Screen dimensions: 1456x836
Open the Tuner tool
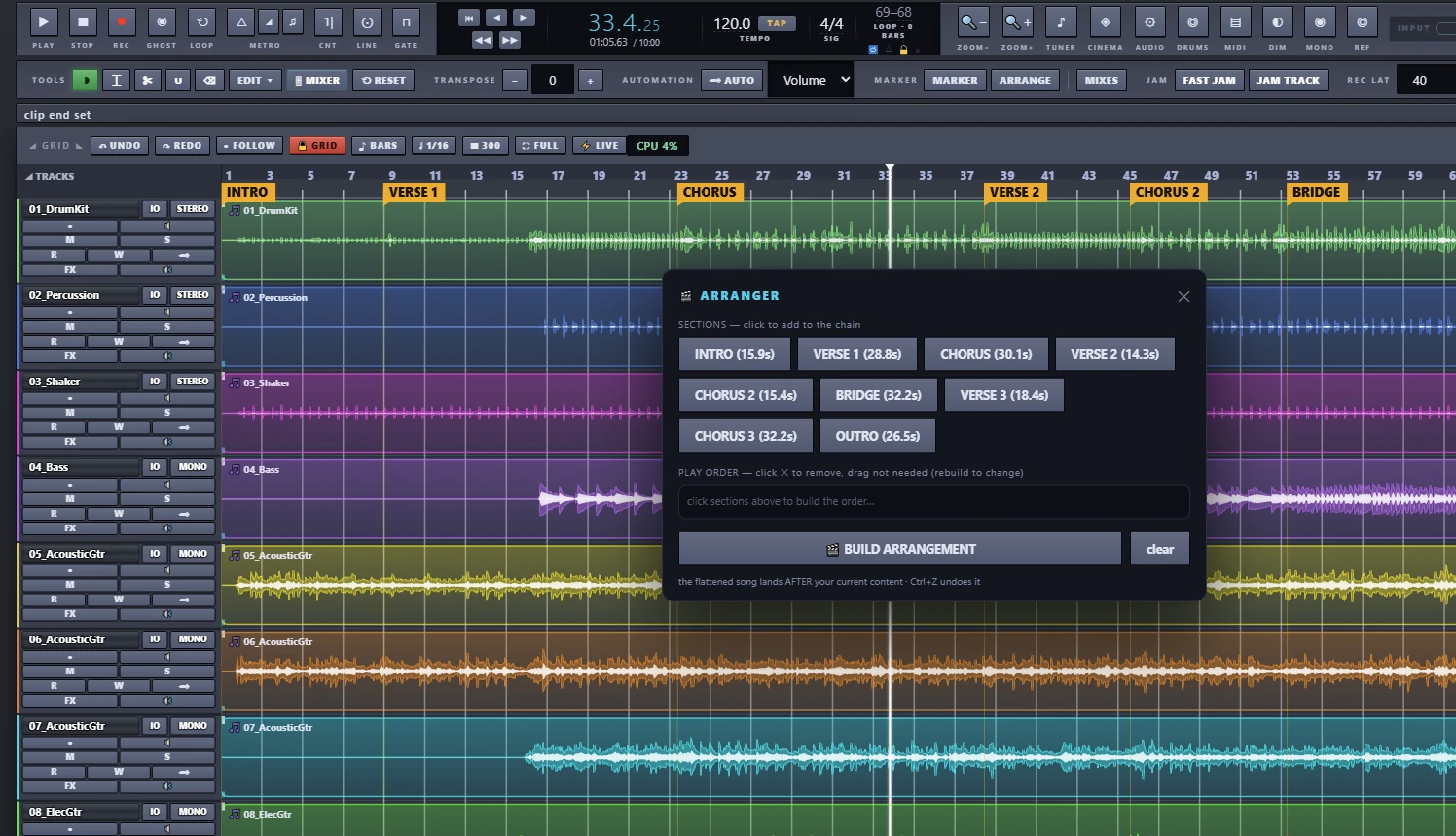coord(1061,21)
